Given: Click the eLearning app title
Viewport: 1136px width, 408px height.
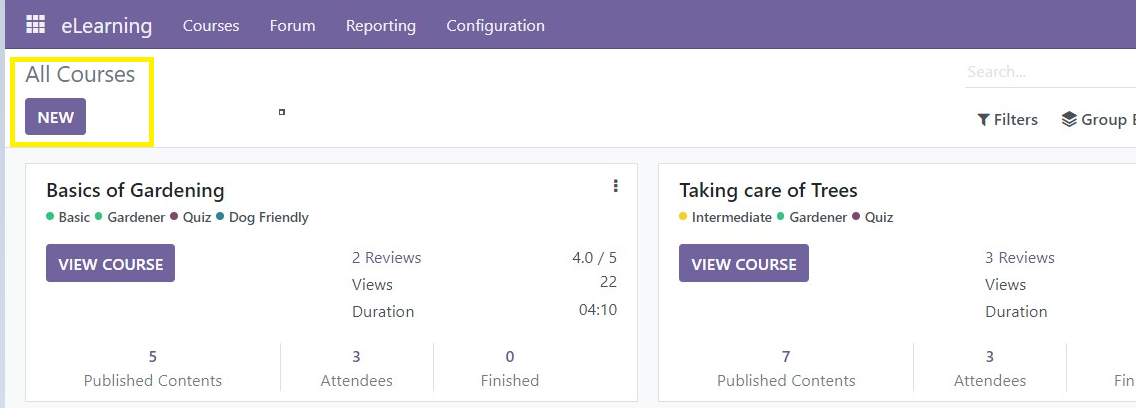Looking at the screenshot, I should tap(106, 25).
